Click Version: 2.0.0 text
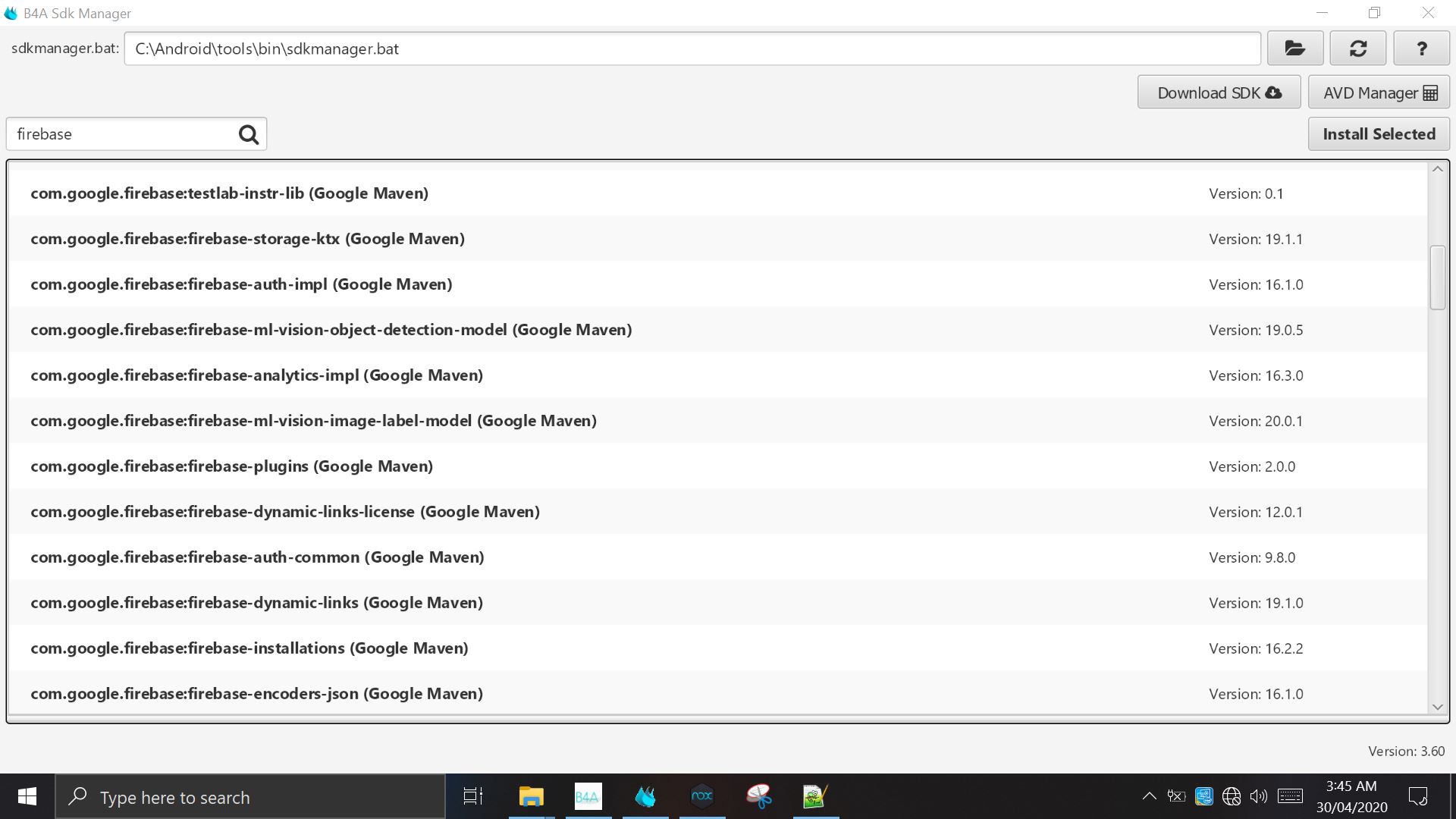The width and height of the screenshot is (1456, 819). pyautogui.click(x=1252, y=466)
